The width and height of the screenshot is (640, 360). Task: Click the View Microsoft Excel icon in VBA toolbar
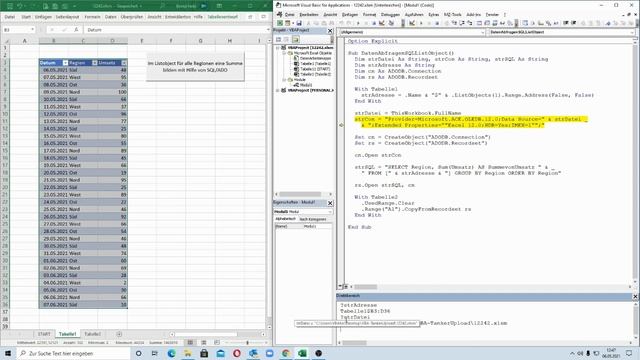pyautogui.click(x=280, y=23)
